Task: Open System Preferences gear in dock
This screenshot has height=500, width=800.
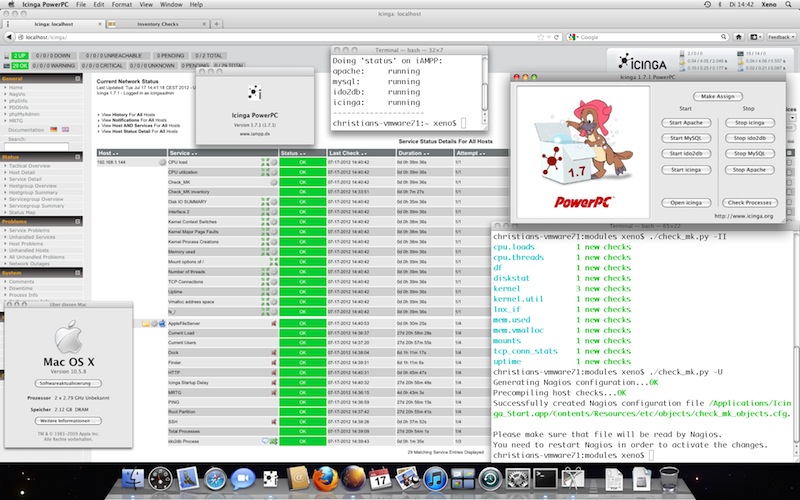Action: pyautogui.click(x=518, y=480)
